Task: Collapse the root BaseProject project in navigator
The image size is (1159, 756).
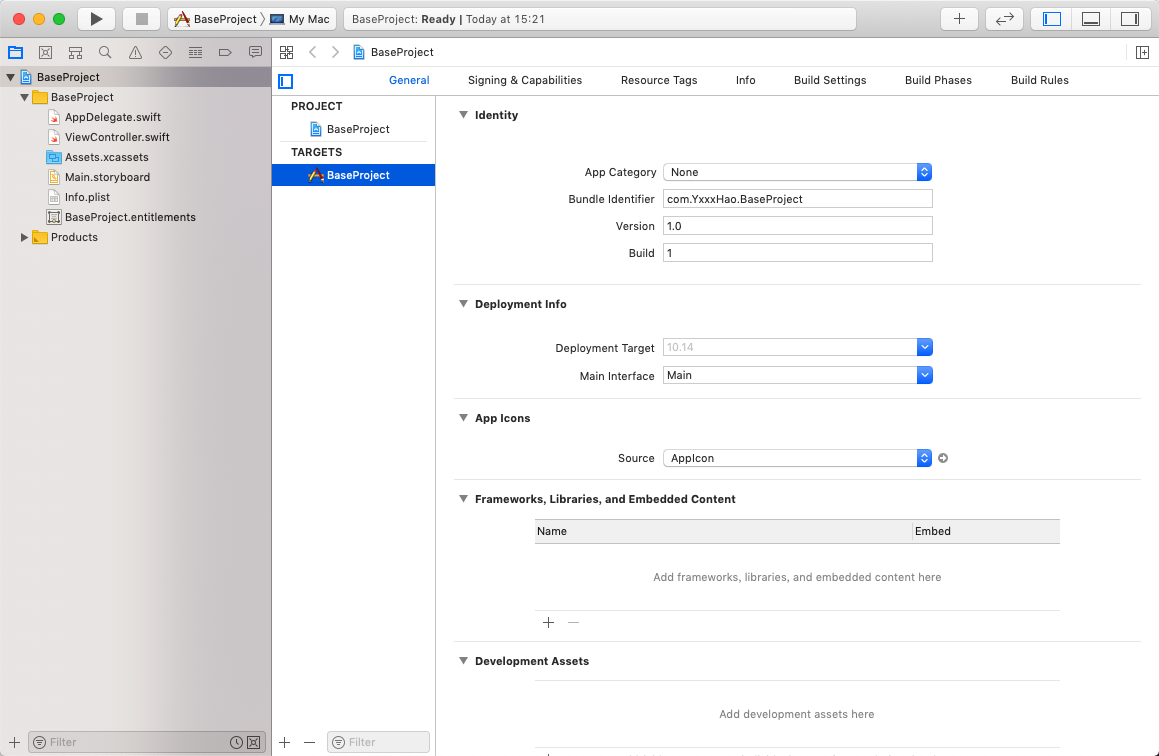Action: (10, 77)
